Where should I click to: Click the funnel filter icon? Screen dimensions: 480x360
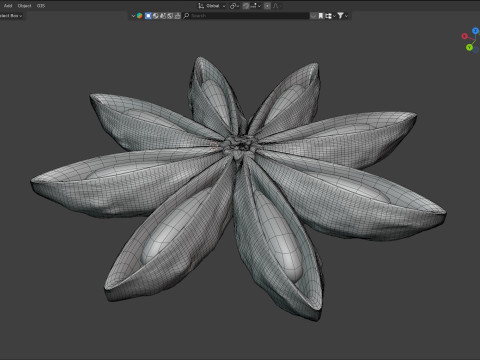point(340,16)
